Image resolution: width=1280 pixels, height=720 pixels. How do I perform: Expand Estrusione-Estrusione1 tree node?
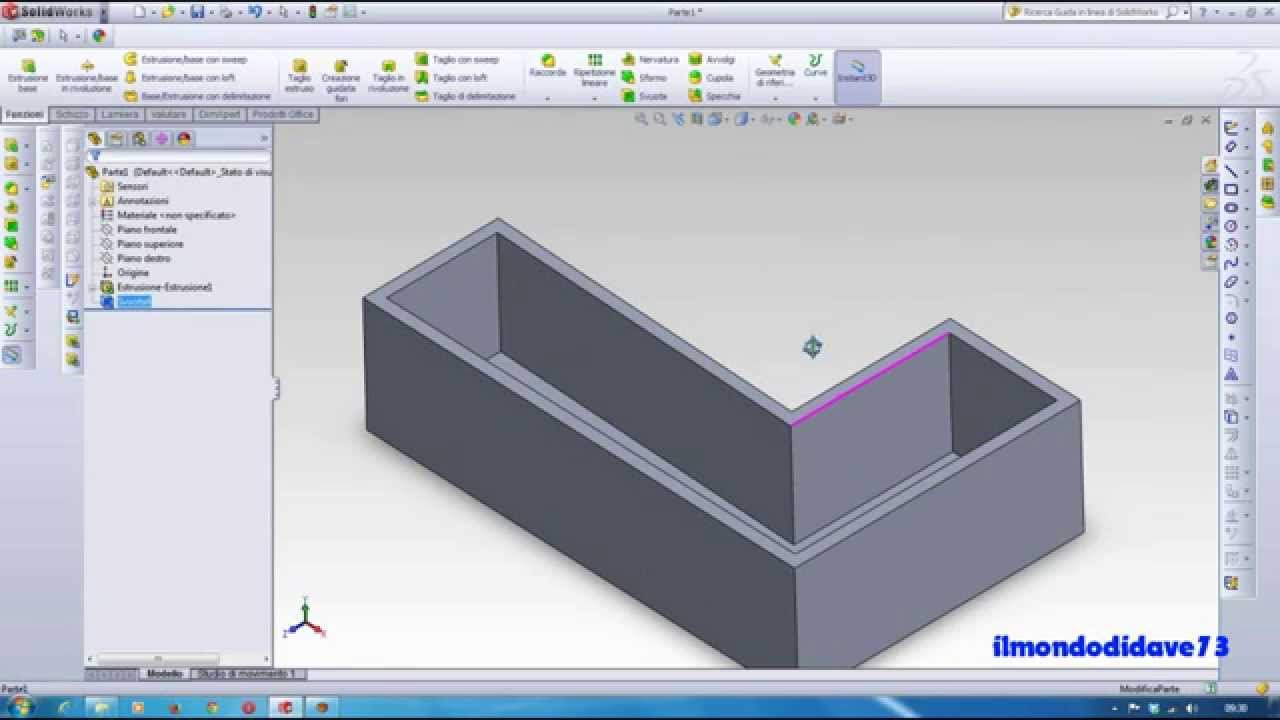point(92,287)
